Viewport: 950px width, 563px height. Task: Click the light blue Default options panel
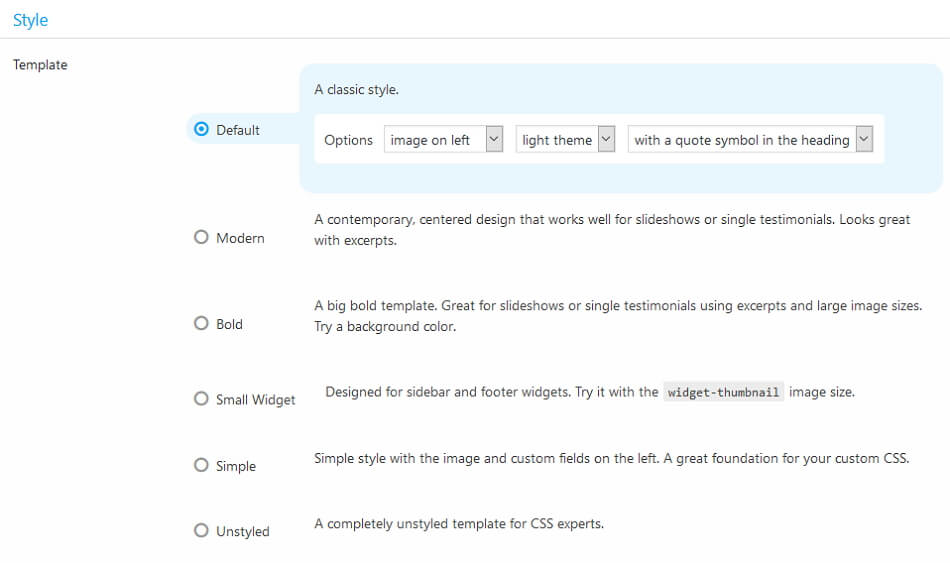coord(620,178)
